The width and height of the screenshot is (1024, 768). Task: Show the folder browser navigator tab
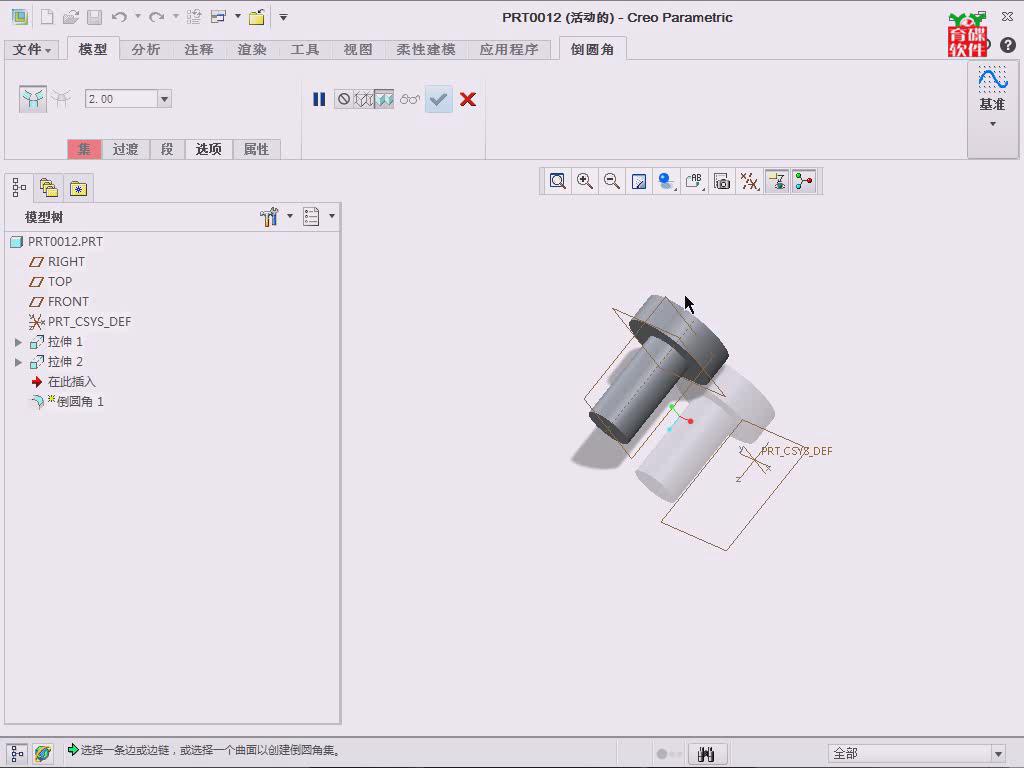coord(49,188)
